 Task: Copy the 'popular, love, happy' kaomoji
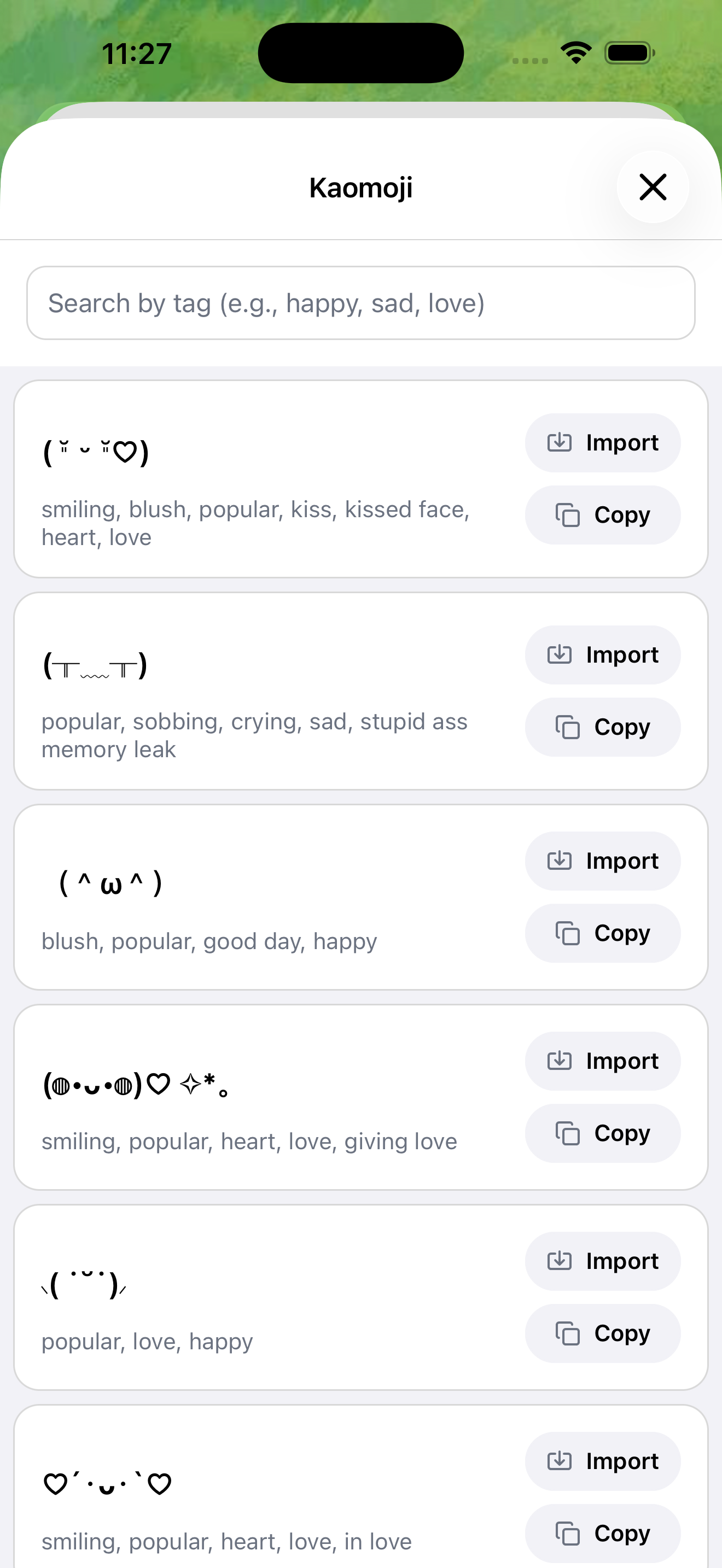click(602, 1333)
